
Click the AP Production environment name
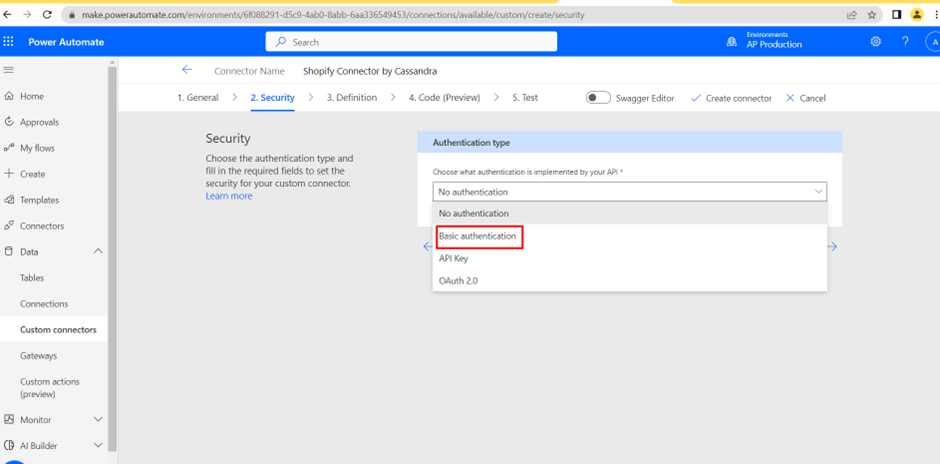point(774,45)
